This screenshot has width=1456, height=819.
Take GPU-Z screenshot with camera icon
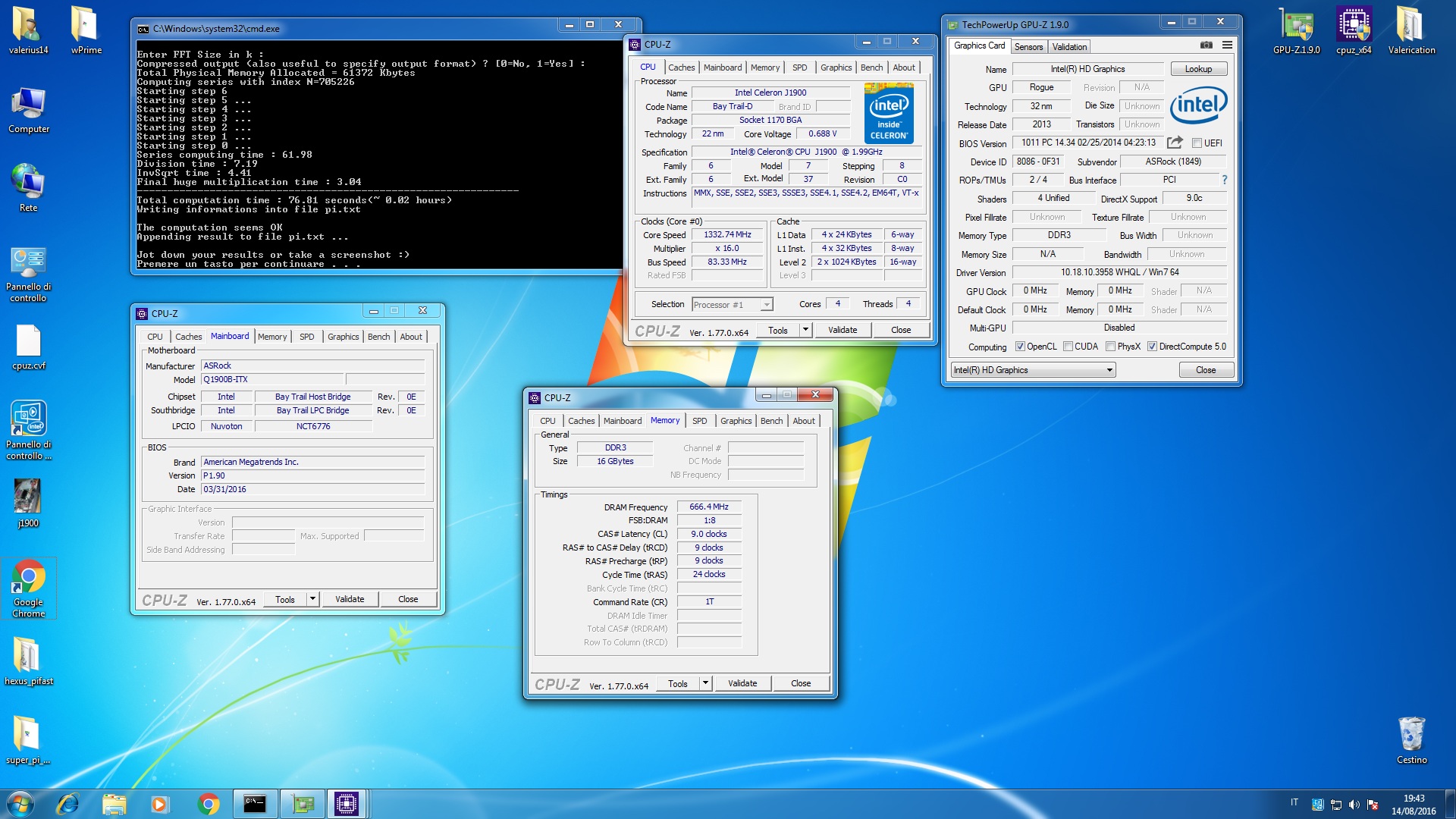(x=1207, y=45)
